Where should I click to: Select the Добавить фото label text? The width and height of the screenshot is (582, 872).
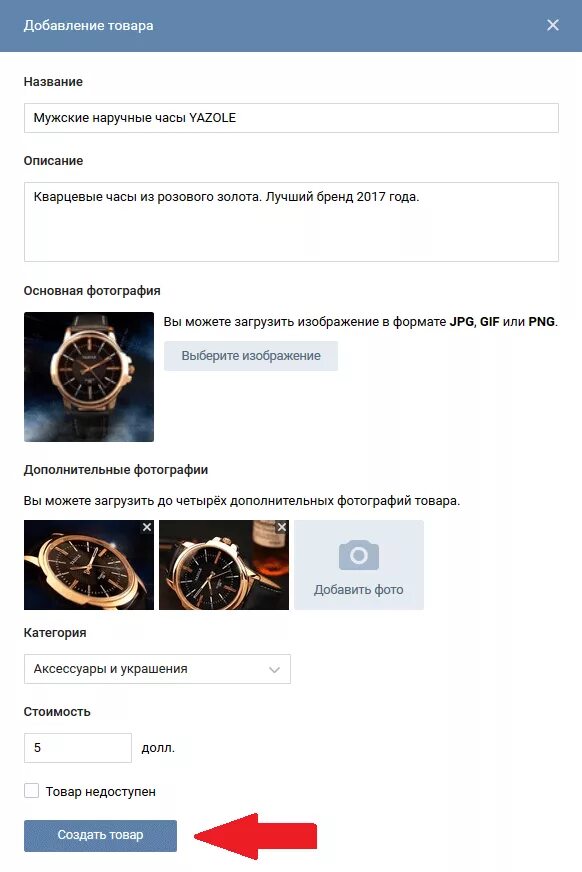tap(359, 589)
